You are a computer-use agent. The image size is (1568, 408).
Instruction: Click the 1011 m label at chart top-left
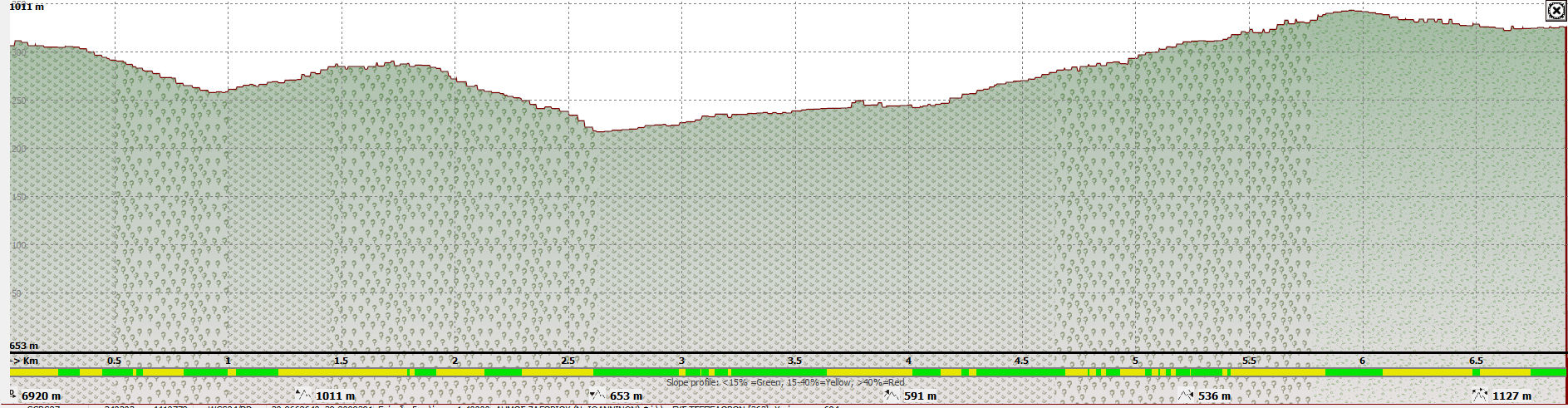[27, 7]
